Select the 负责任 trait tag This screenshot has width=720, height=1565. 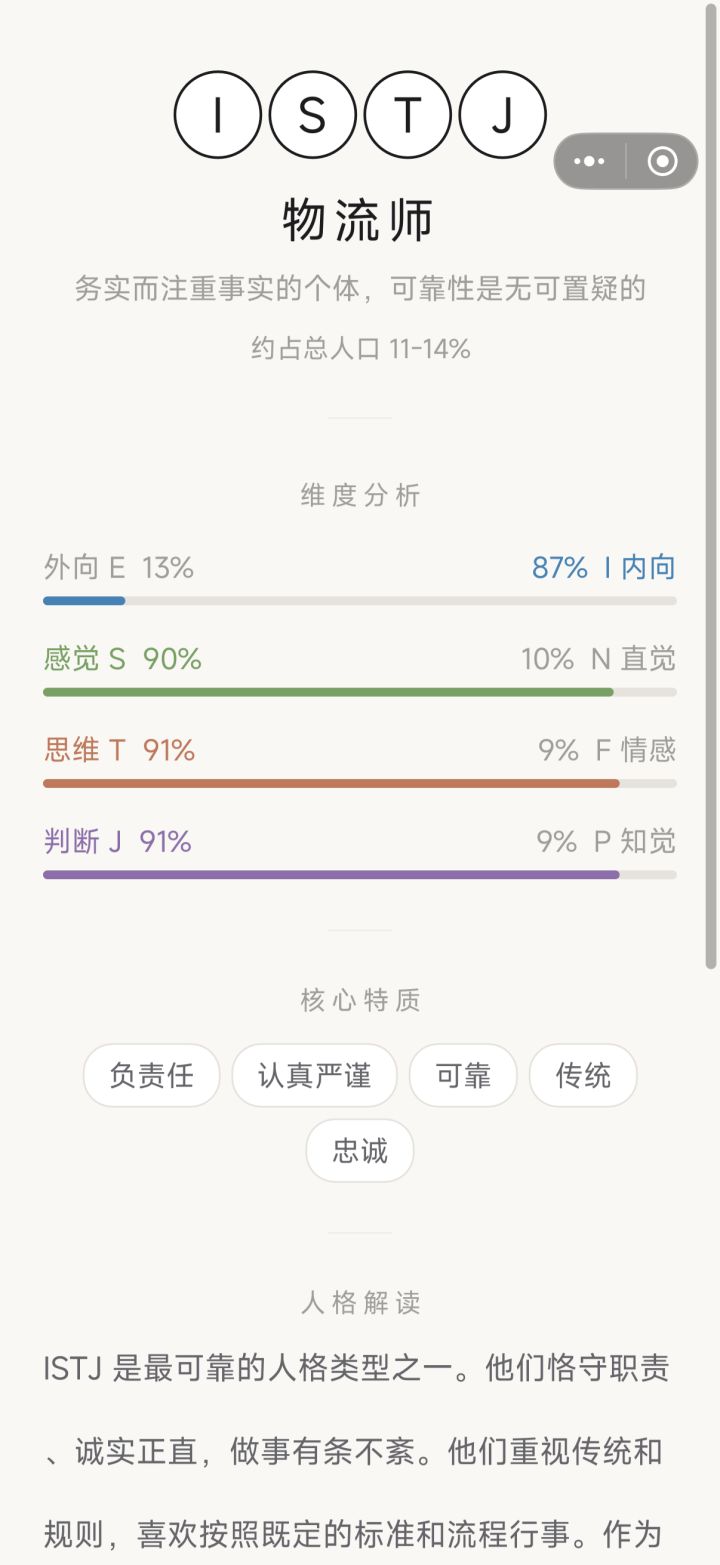pos(151,1075)
